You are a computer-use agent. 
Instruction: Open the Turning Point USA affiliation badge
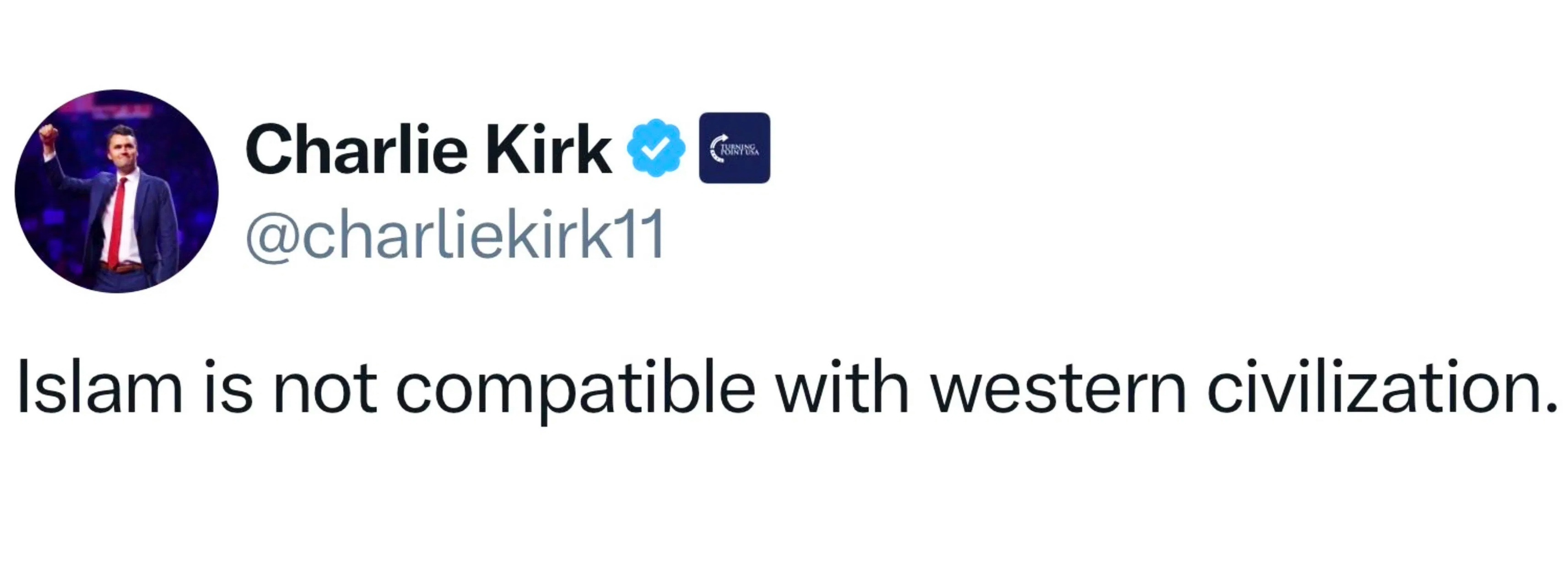pos(734,148)
